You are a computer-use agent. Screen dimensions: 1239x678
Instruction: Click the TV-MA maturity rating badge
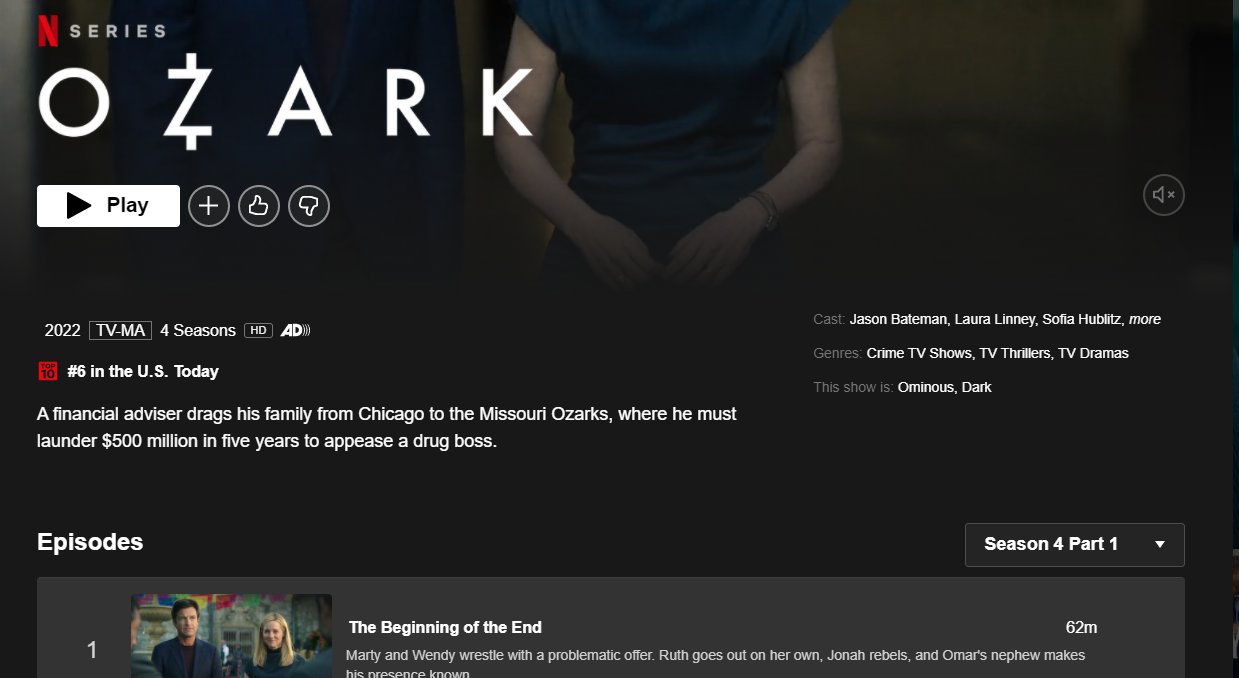(120, 330)
